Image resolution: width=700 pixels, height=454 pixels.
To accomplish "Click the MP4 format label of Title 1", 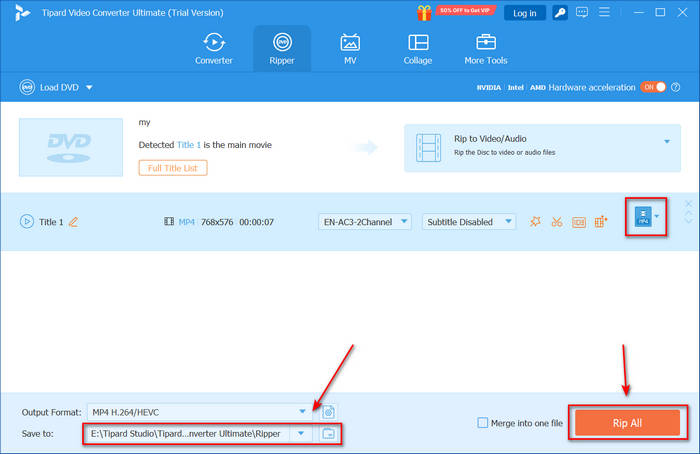I will tap(187, 222).
